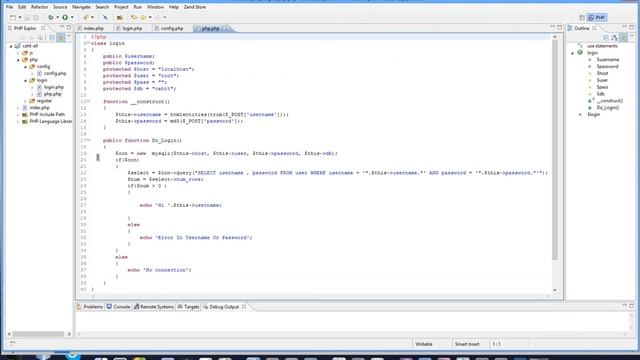Switch to the PHP perspective button
This screenshot has width=640, height=360.
tap(597, 18)
